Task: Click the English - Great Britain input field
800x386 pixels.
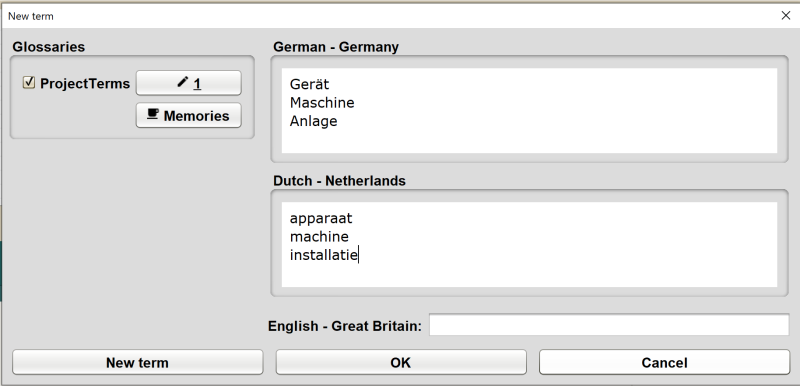Action: 609,325
